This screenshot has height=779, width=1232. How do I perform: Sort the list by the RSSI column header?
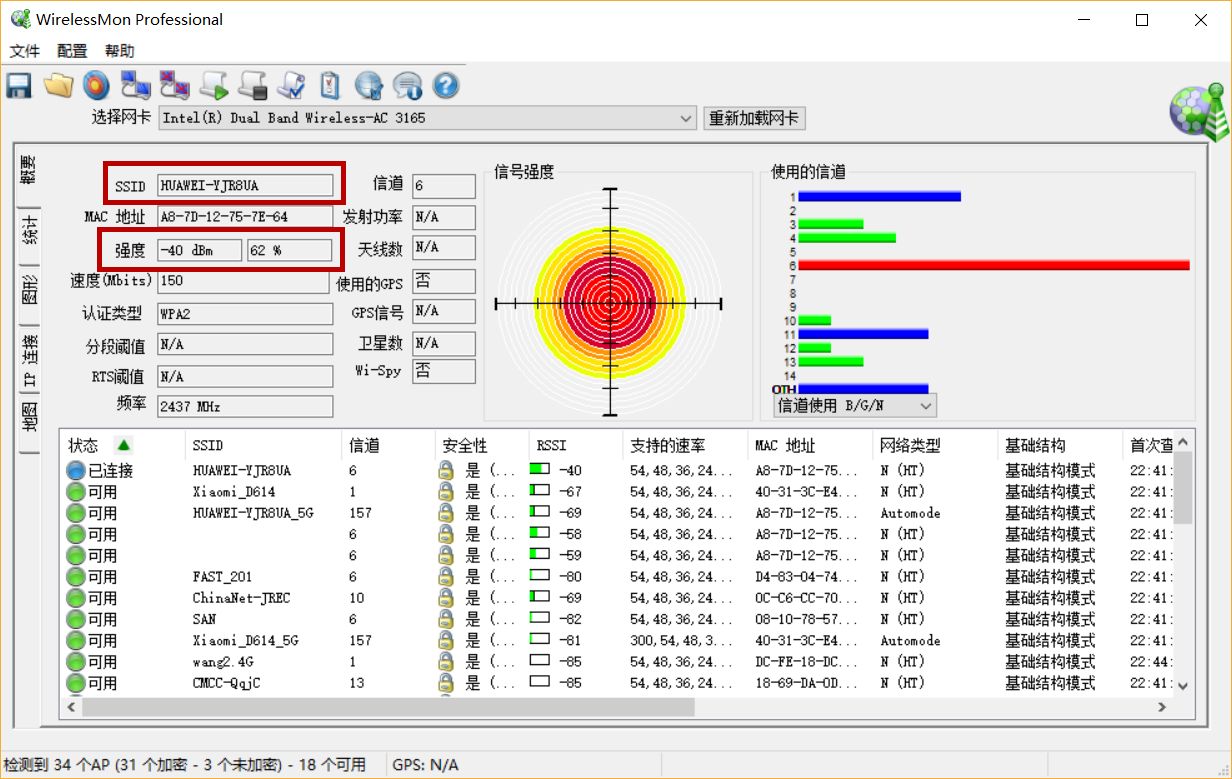(576, 445)
